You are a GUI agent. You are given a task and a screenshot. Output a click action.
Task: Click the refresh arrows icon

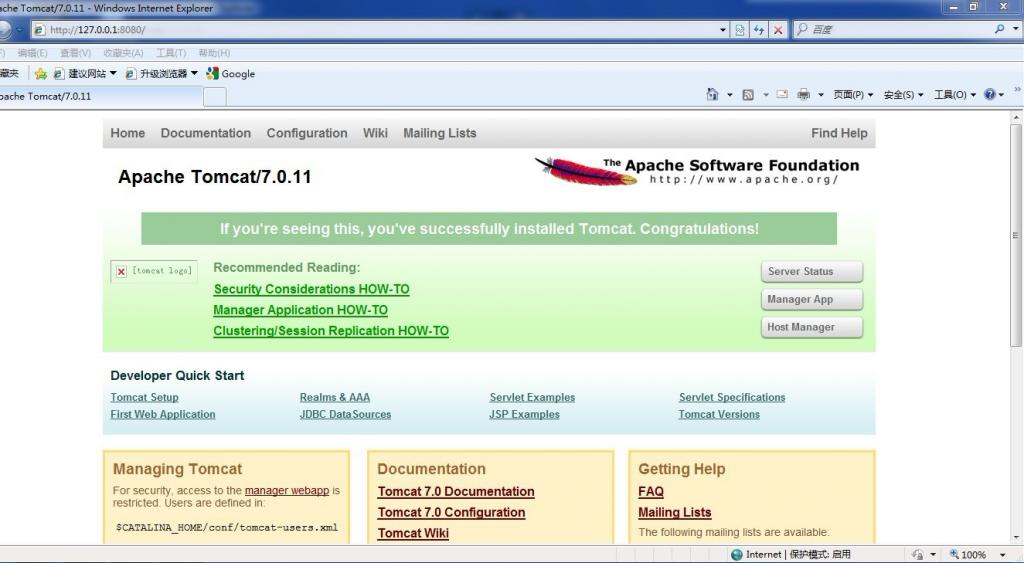pyautogui.click(x=759, y=29)
